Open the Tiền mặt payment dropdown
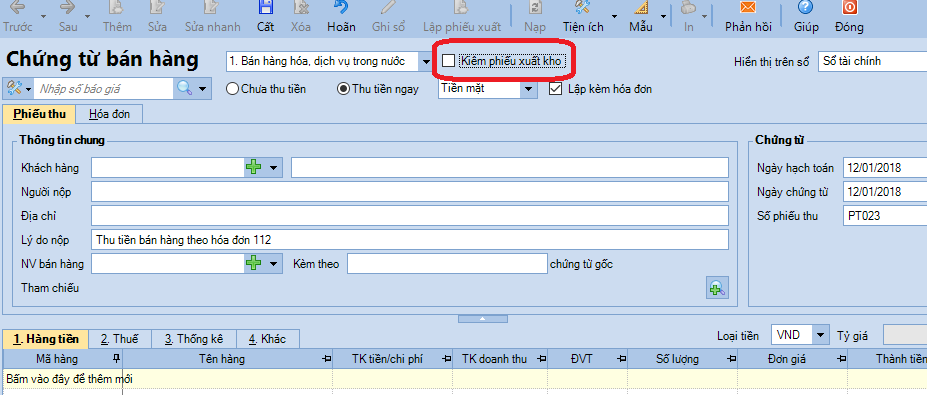927x395 pixels. pyautogui.click(x=528, y=89)
